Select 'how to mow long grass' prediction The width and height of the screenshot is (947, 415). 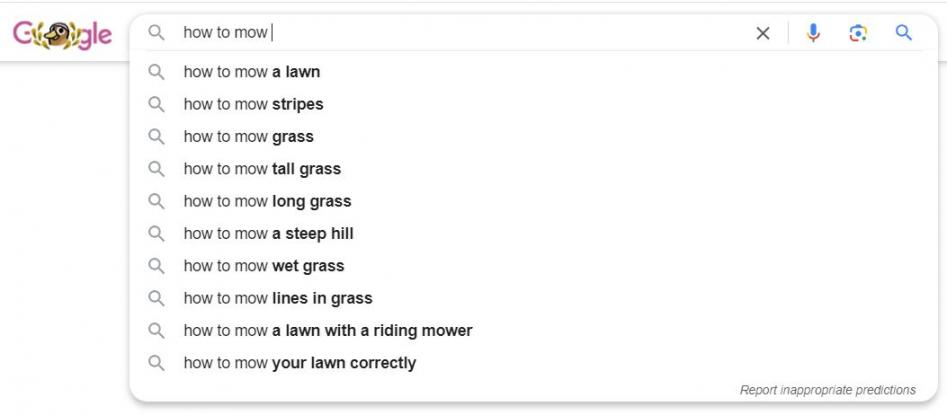click(267, 201)
